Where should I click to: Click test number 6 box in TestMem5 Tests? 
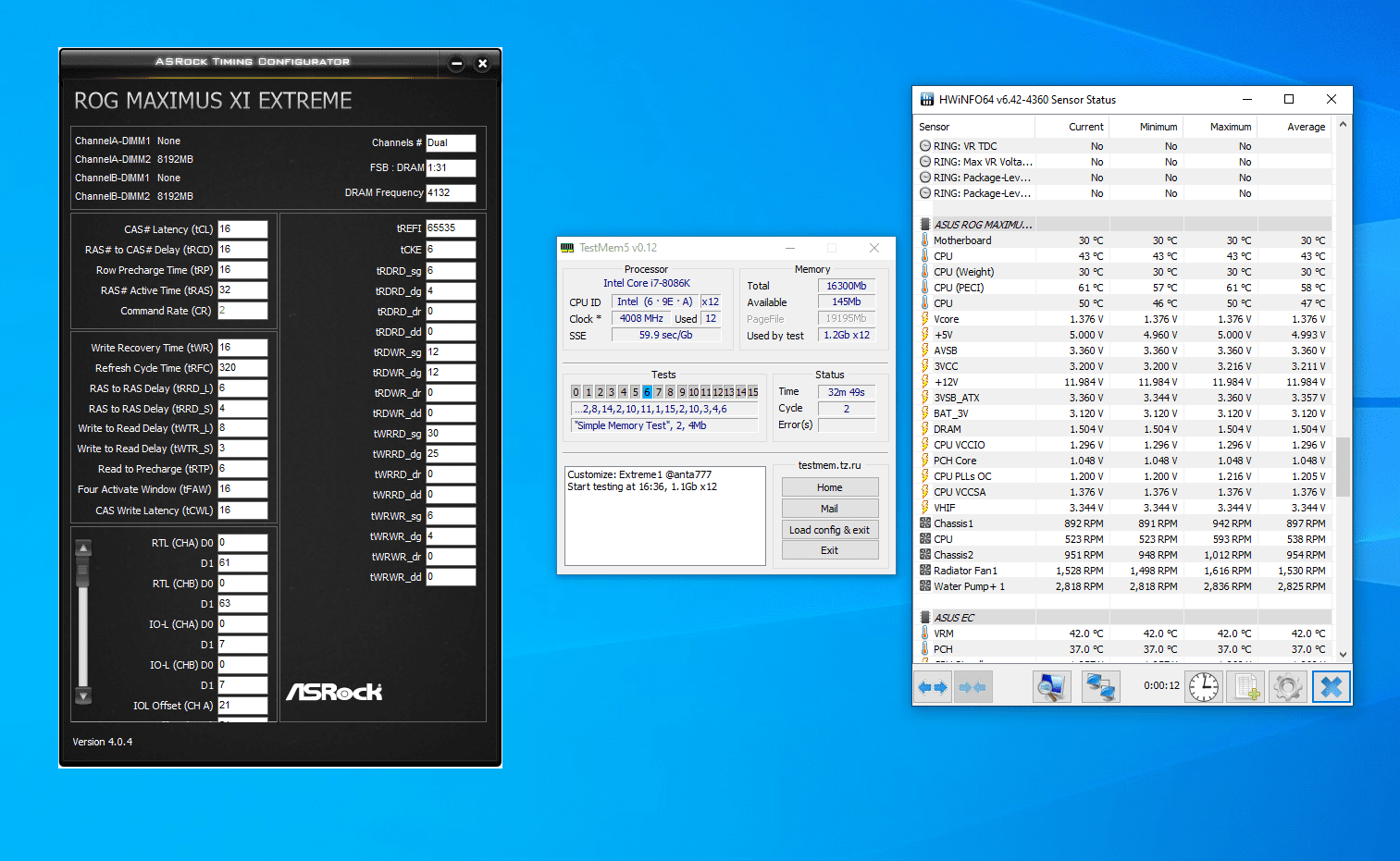tap(647, 392)
